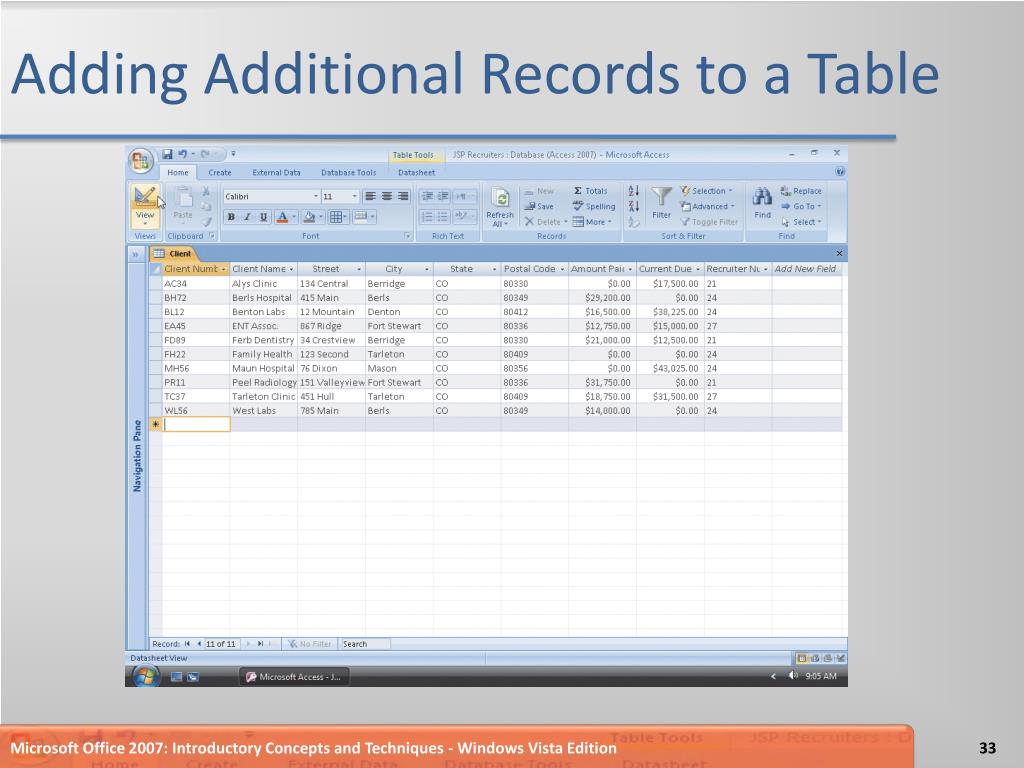Open the Client Name column dropdown arrow
The height and width of the screenshot is (768, 1024).
coord(291,269)
